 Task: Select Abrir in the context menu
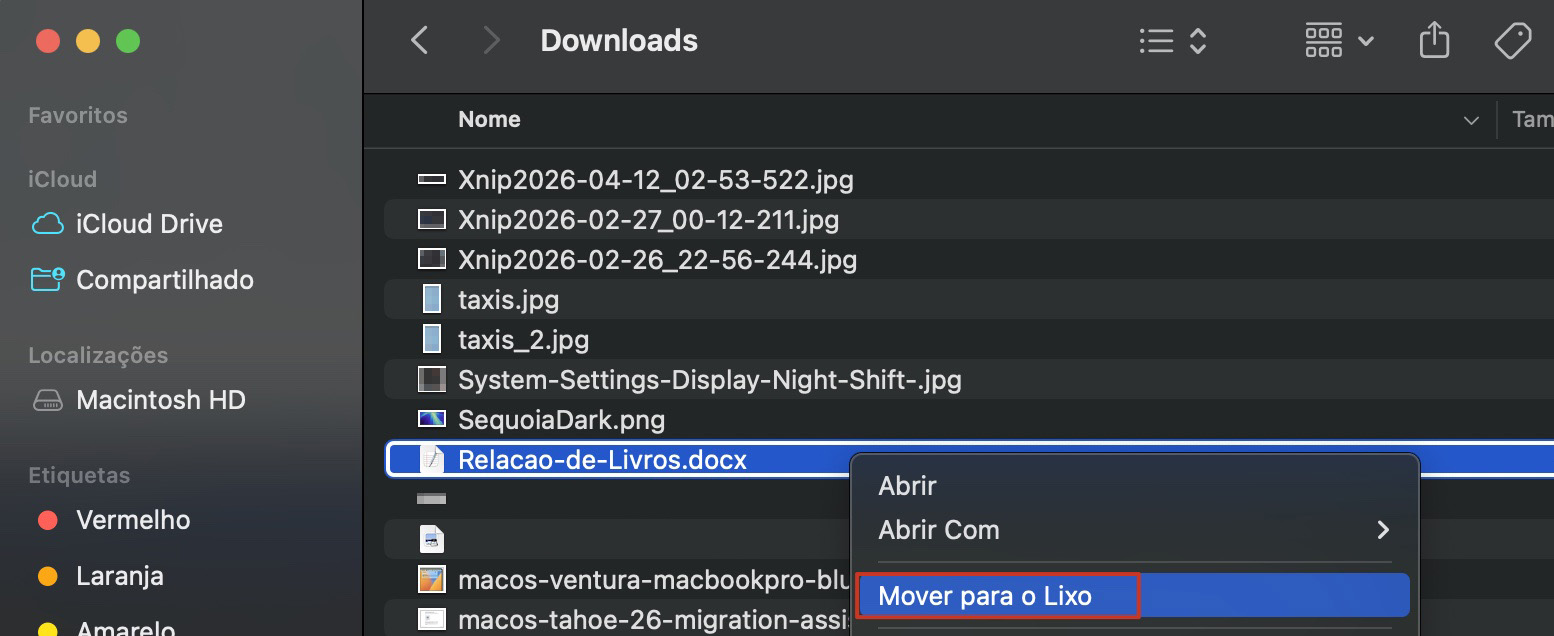(907, 486)
